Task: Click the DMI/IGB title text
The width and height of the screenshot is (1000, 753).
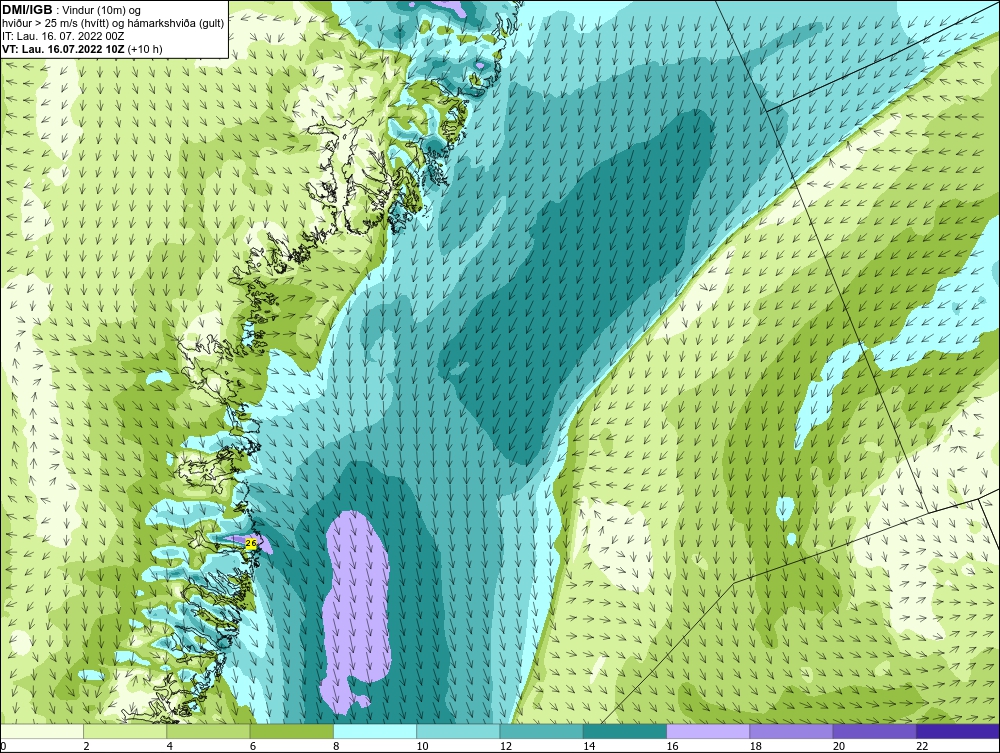Action: (27, 10)
